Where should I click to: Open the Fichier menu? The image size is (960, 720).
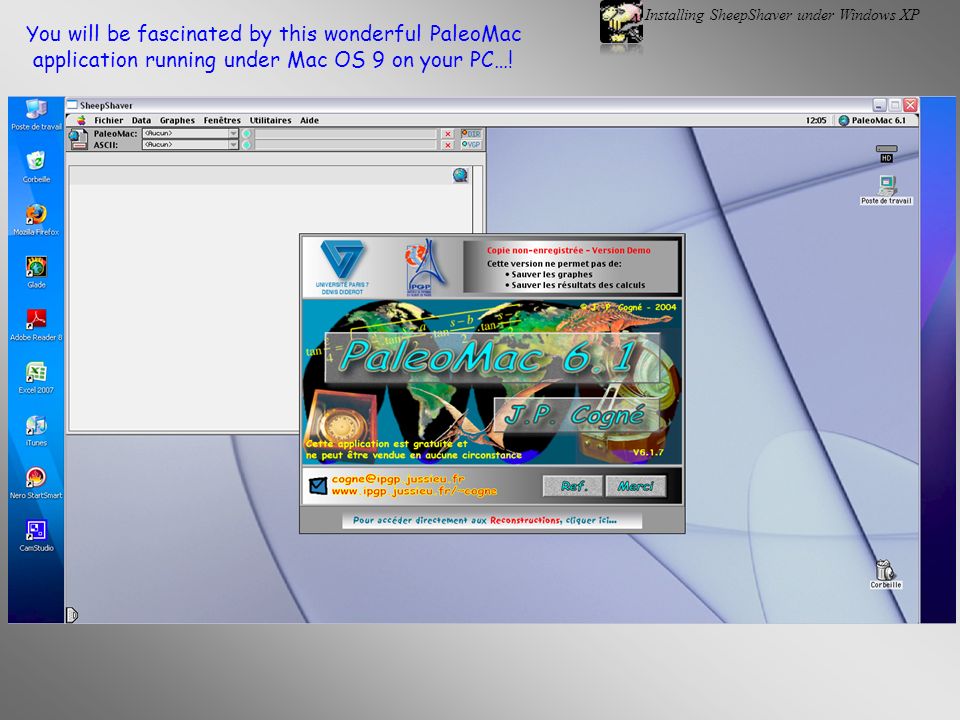108,120
